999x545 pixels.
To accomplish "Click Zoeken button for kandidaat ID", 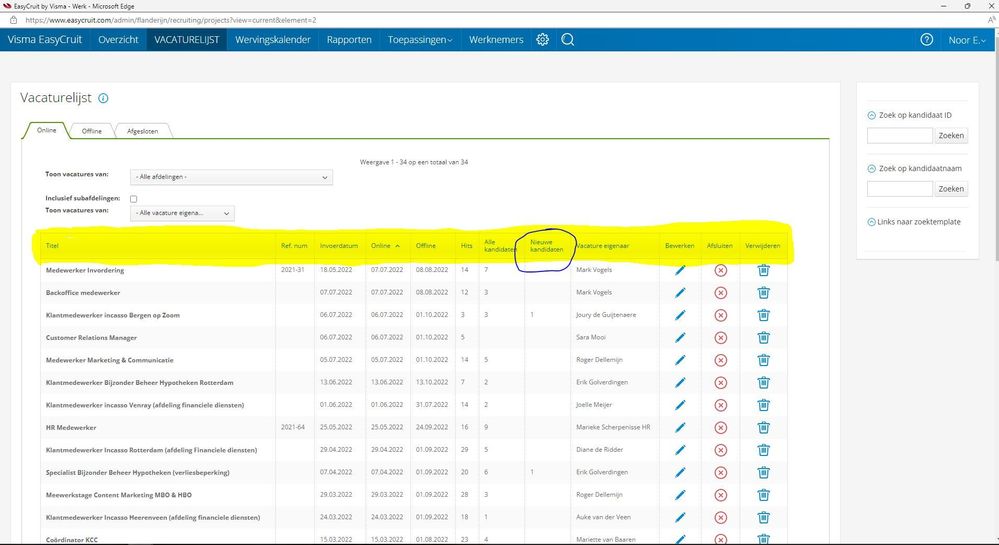I will [951, 135].
